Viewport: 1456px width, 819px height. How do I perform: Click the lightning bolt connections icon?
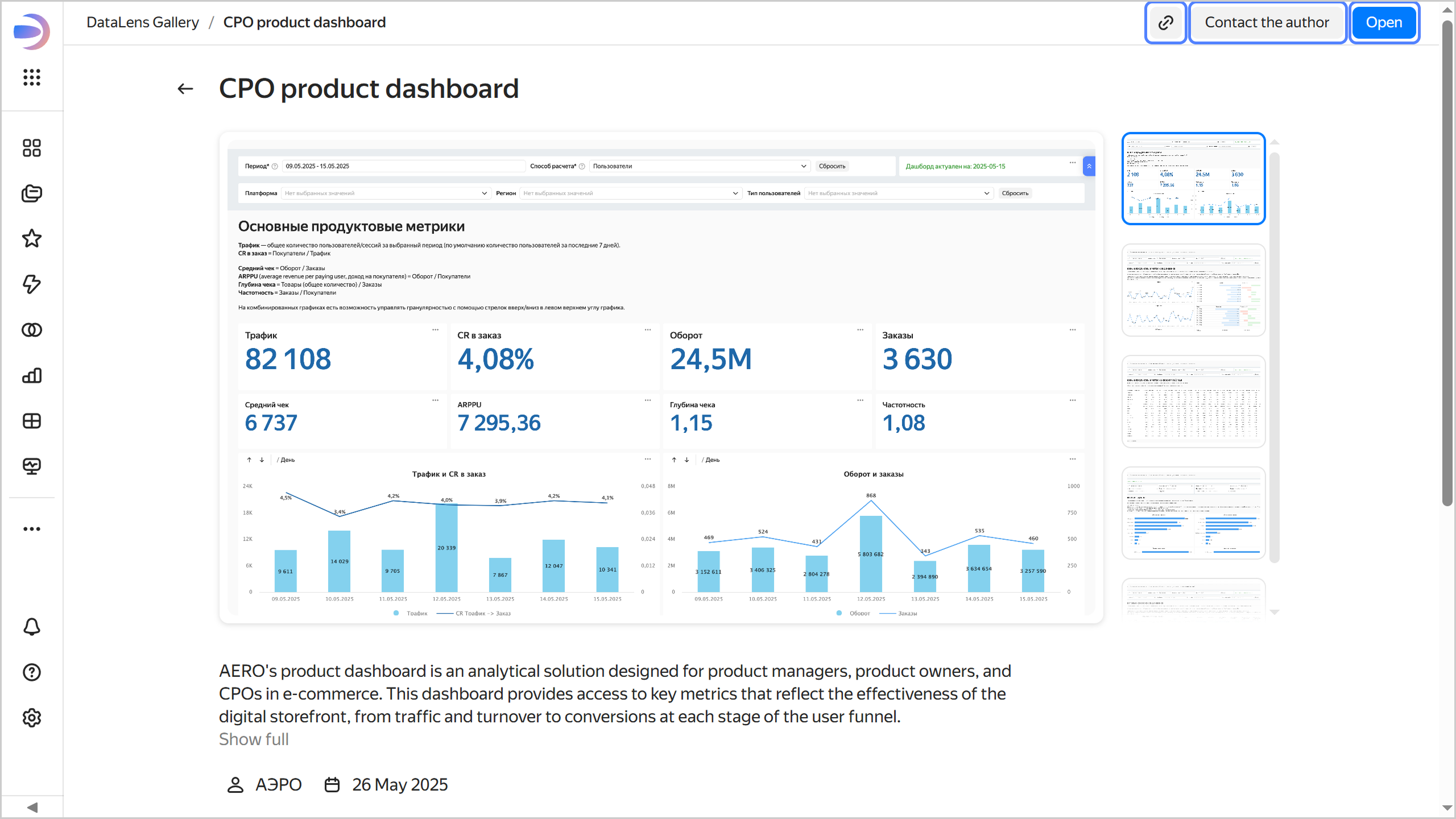point(32,284)
